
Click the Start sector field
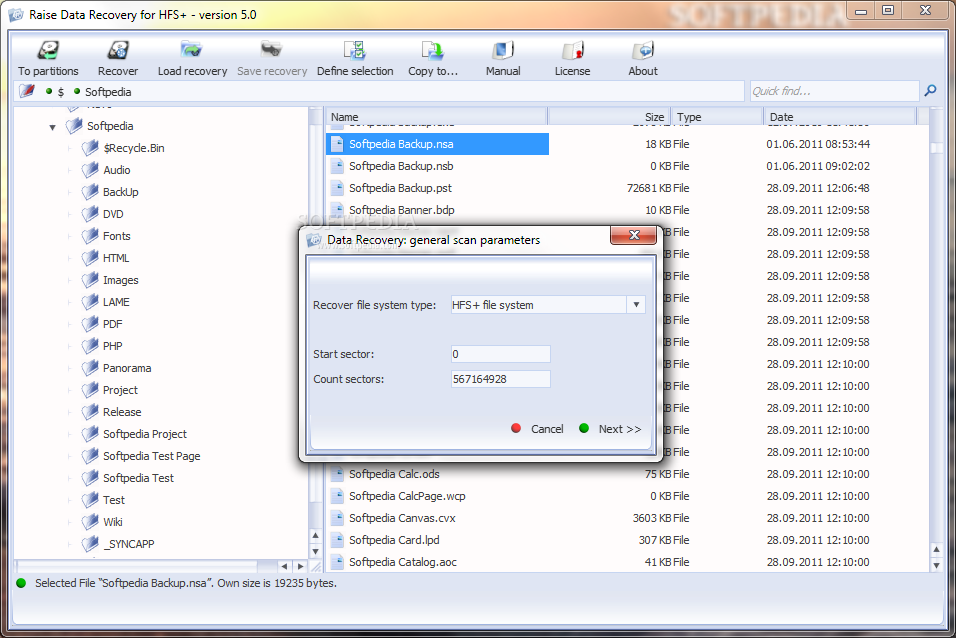501,354
